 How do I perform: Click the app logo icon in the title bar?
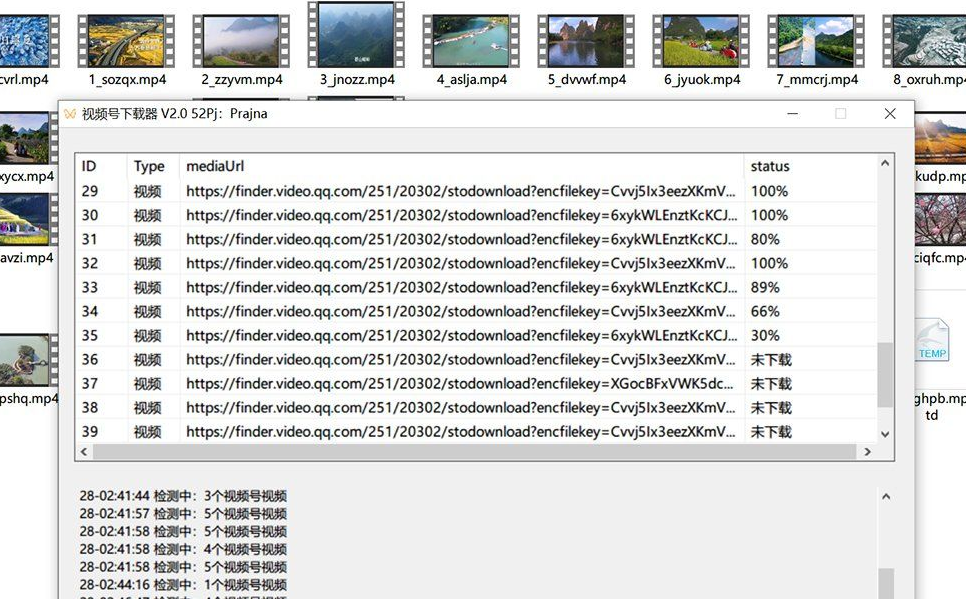coord(72,113)
